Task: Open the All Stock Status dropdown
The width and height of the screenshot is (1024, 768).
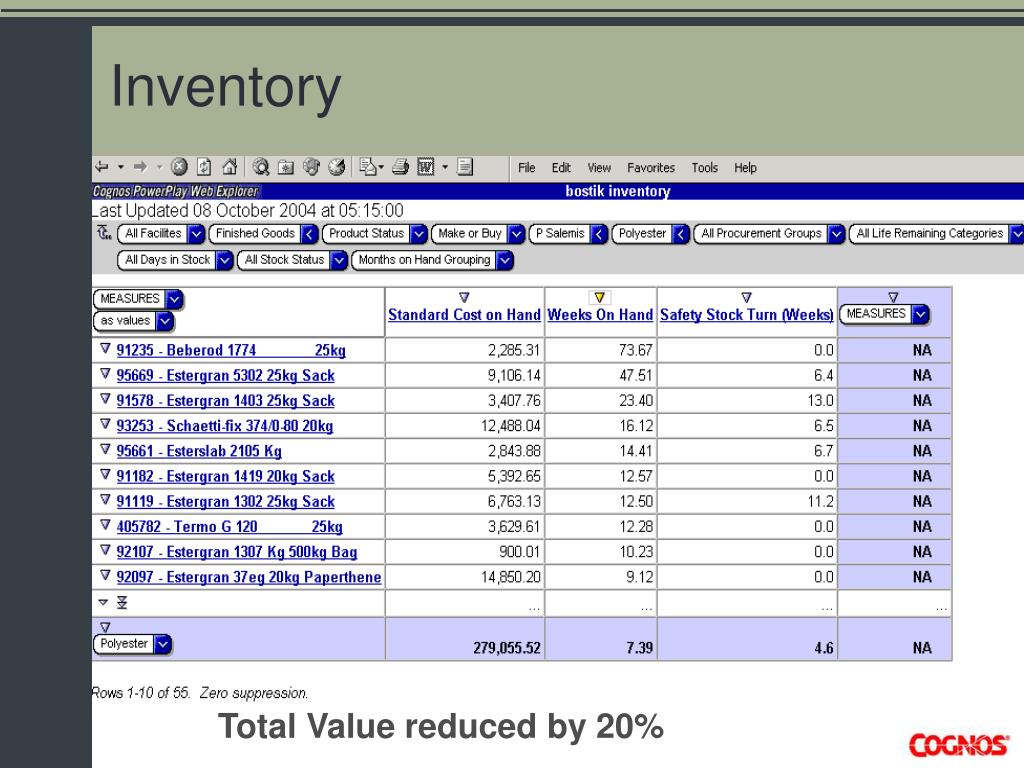Action: coord(338,260)
